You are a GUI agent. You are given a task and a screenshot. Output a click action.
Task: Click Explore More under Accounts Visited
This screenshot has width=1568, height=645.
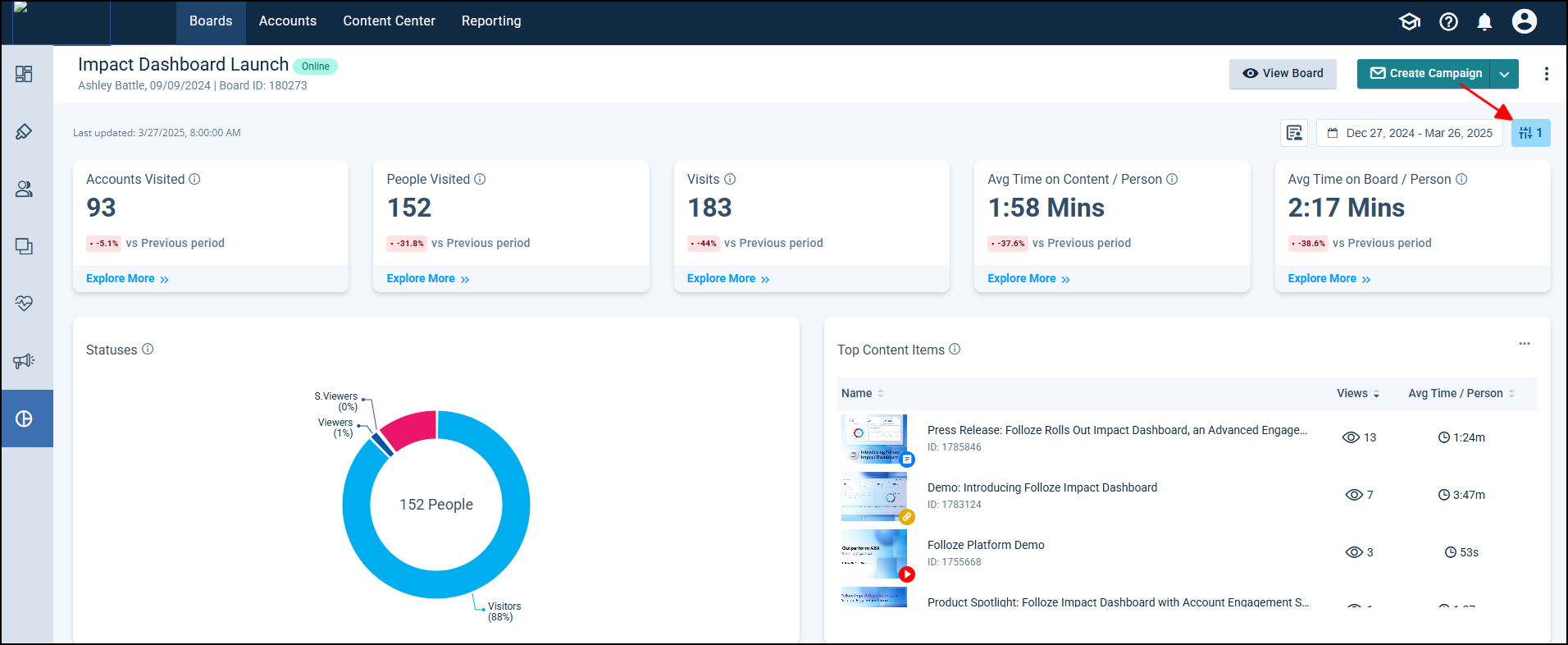point(127,279)
